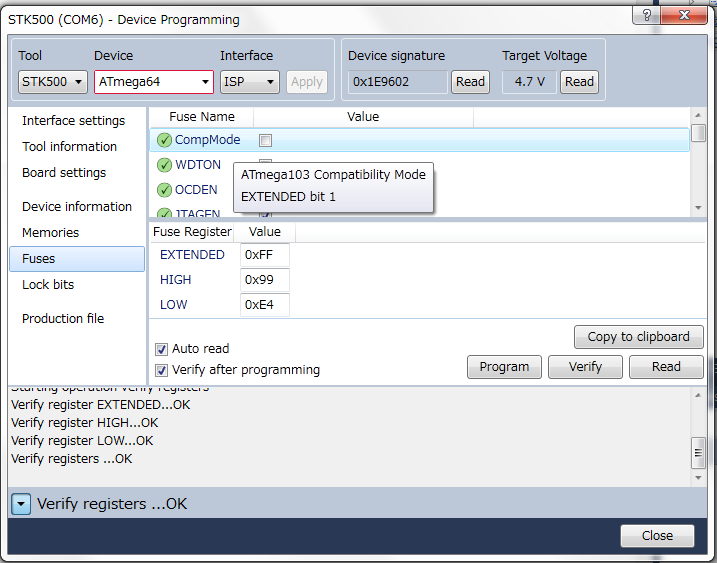This screenshot has width=717, height=563.
Task: Select the WDTON fuse name
Action: (x=198, y=165)
